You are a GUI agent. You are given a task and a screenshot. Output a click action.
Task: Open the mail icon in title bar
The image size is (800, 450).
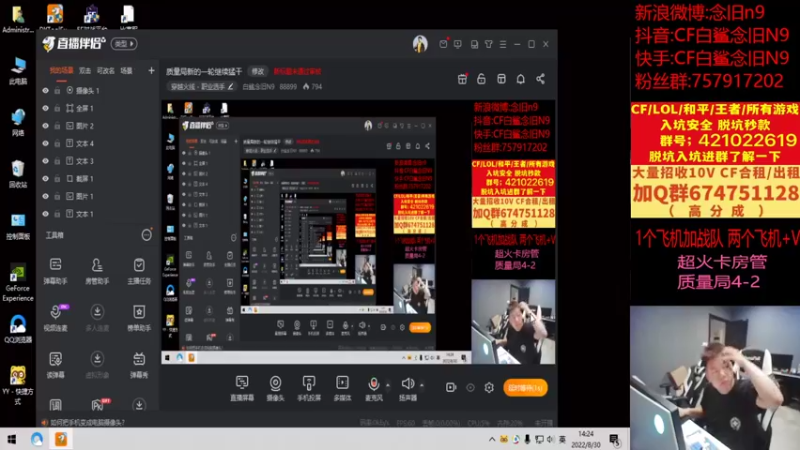pos(443,44)
